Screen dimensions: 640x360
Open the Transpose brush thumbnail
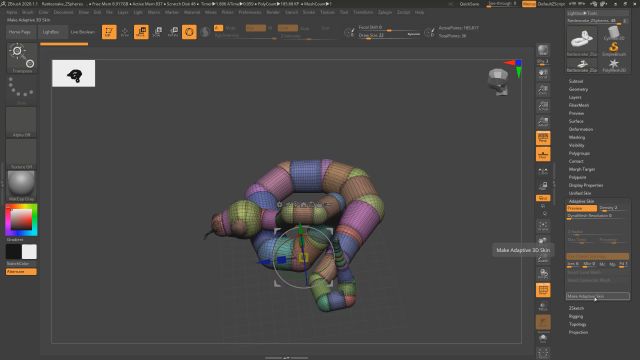pos(21,58)
